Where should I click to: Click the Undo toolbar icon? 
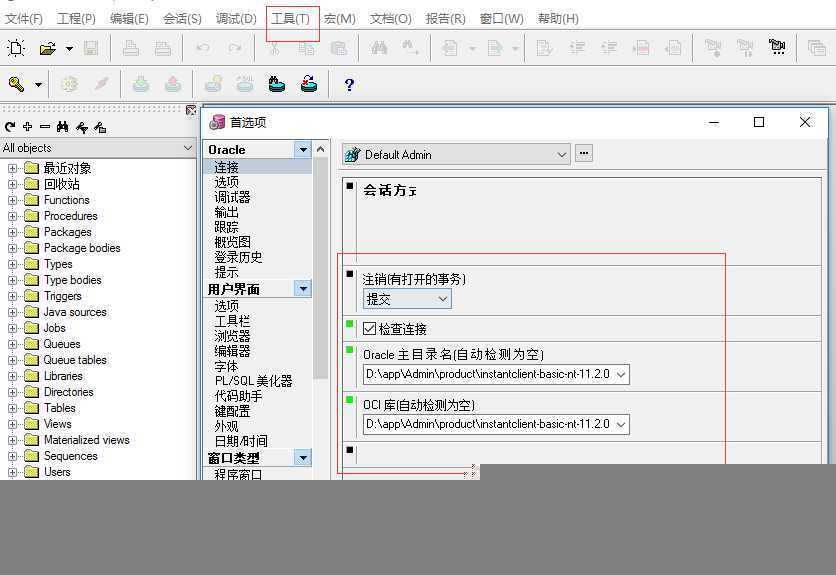coord(203,49)
